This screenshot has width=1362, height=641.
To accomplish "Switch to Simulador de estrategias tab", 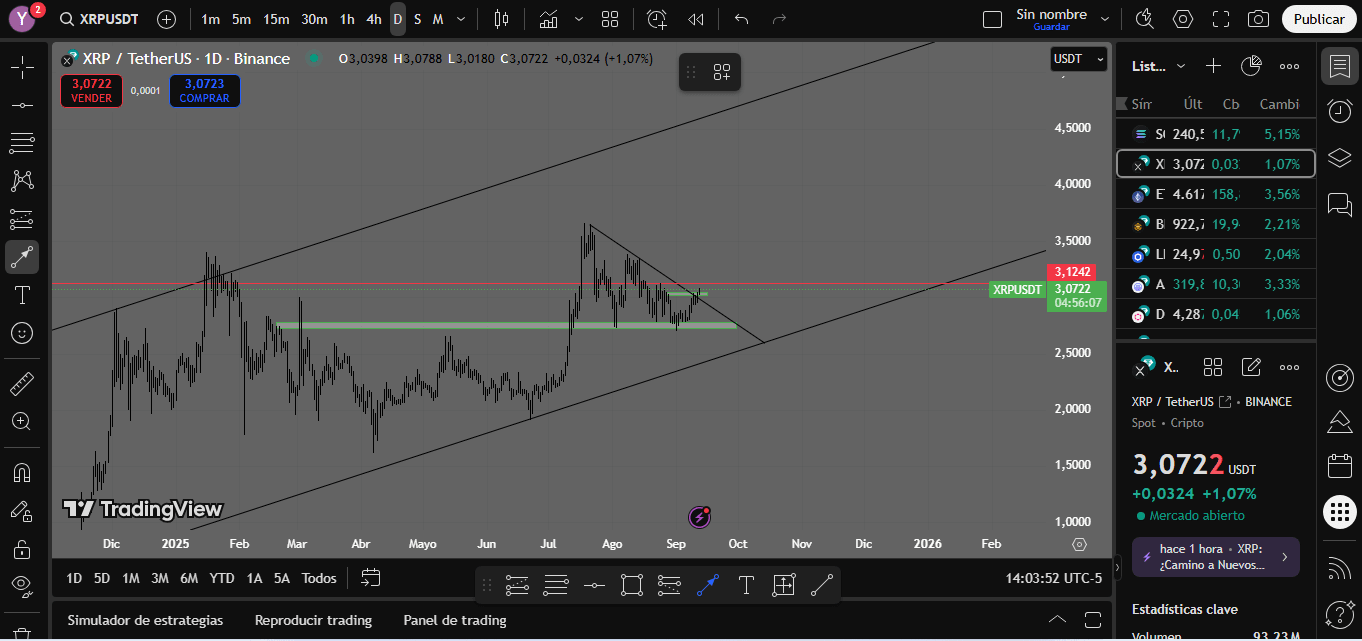I will [x=145, y=620].
